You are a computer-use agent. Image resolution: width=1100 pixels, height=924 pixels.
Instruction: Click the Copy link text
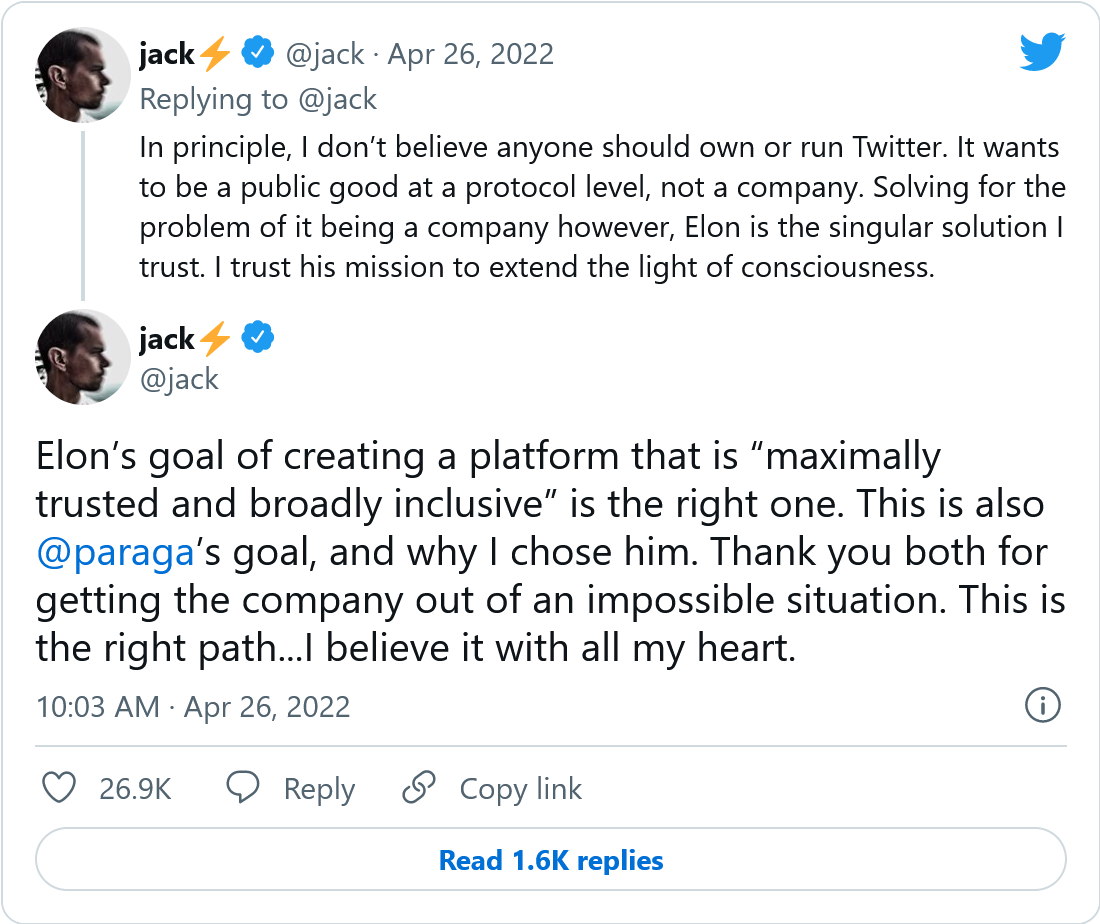[x=520, y=789]
